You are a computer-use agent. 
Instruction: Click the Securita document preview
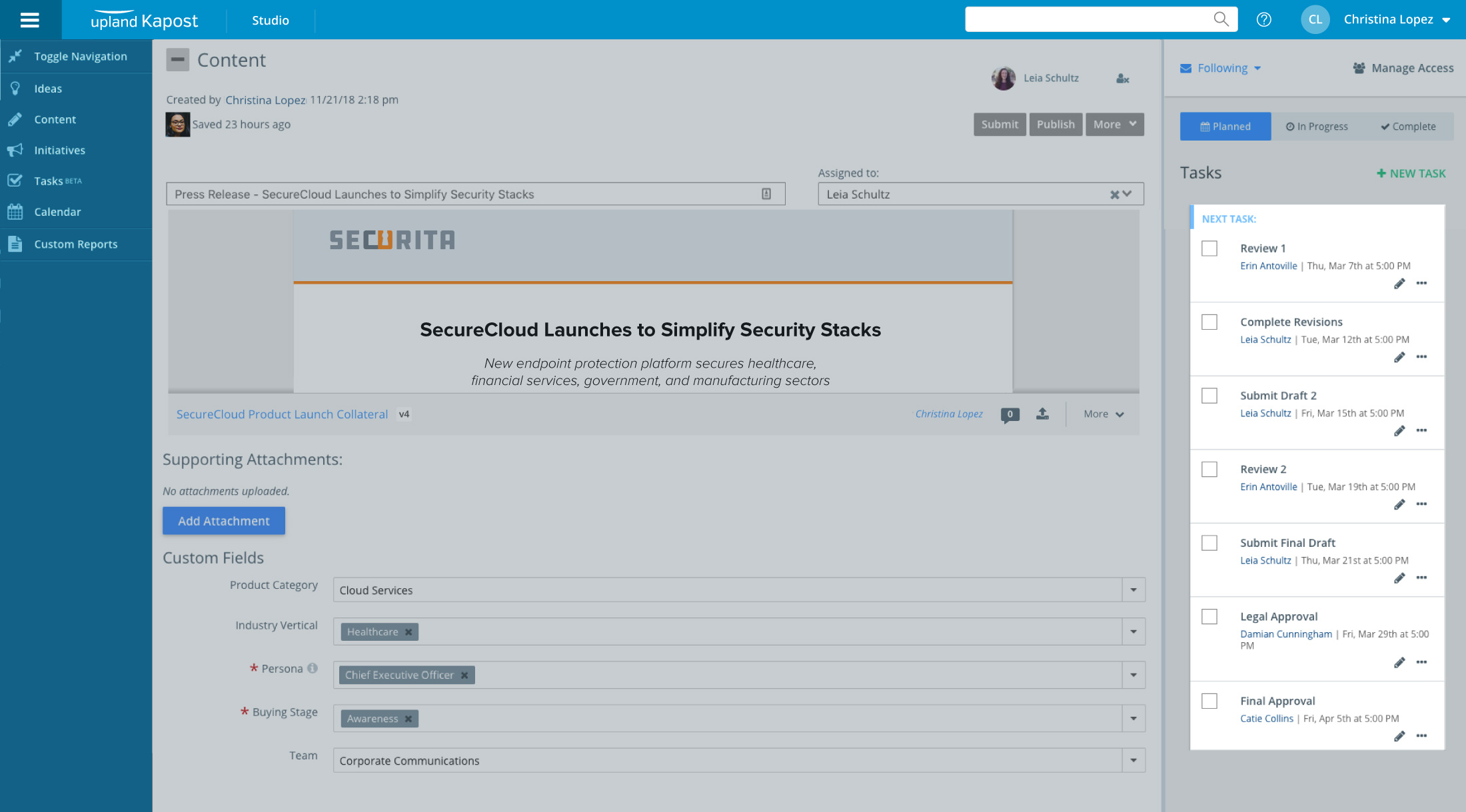point(653,302)
